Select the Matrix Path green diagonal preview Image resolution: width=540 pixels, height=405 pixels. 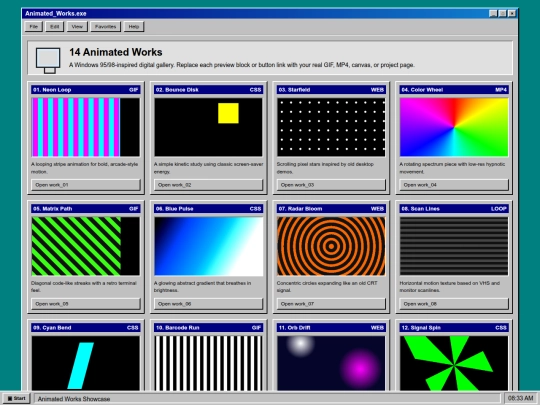pyautogui.click(x=86, y=246)
